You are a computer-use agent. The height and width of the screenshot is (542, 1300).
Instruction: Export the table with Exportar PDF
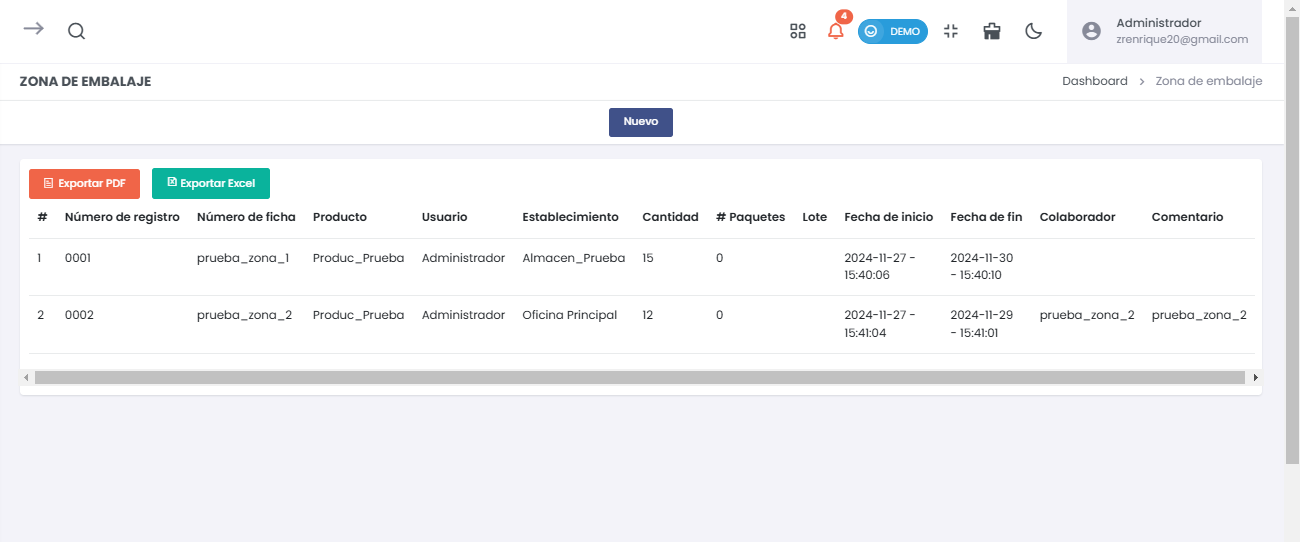[x=84, y=184]
